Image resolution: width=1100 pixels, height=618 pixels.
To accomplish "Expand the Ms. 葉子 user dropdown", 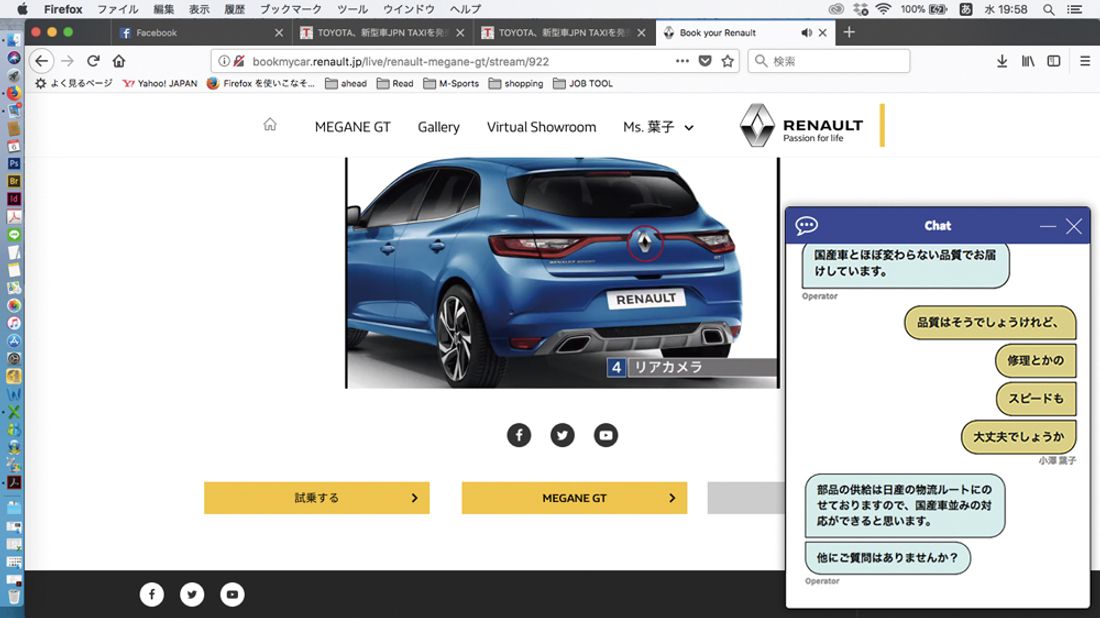I will point(658,127).
